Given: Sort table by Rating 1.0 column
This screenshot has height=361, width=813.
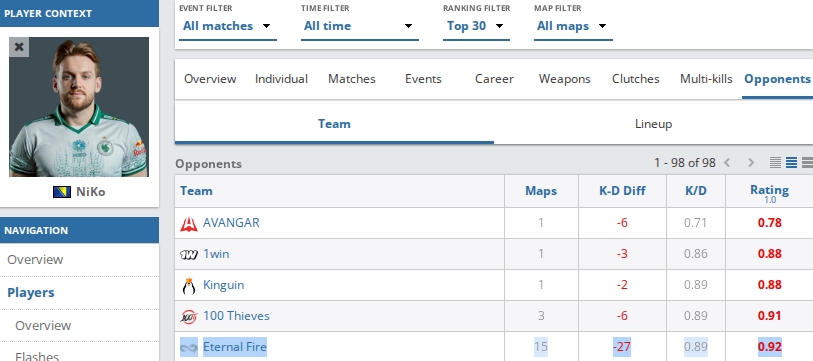Looking at the screenshot, I should point(769,192).
